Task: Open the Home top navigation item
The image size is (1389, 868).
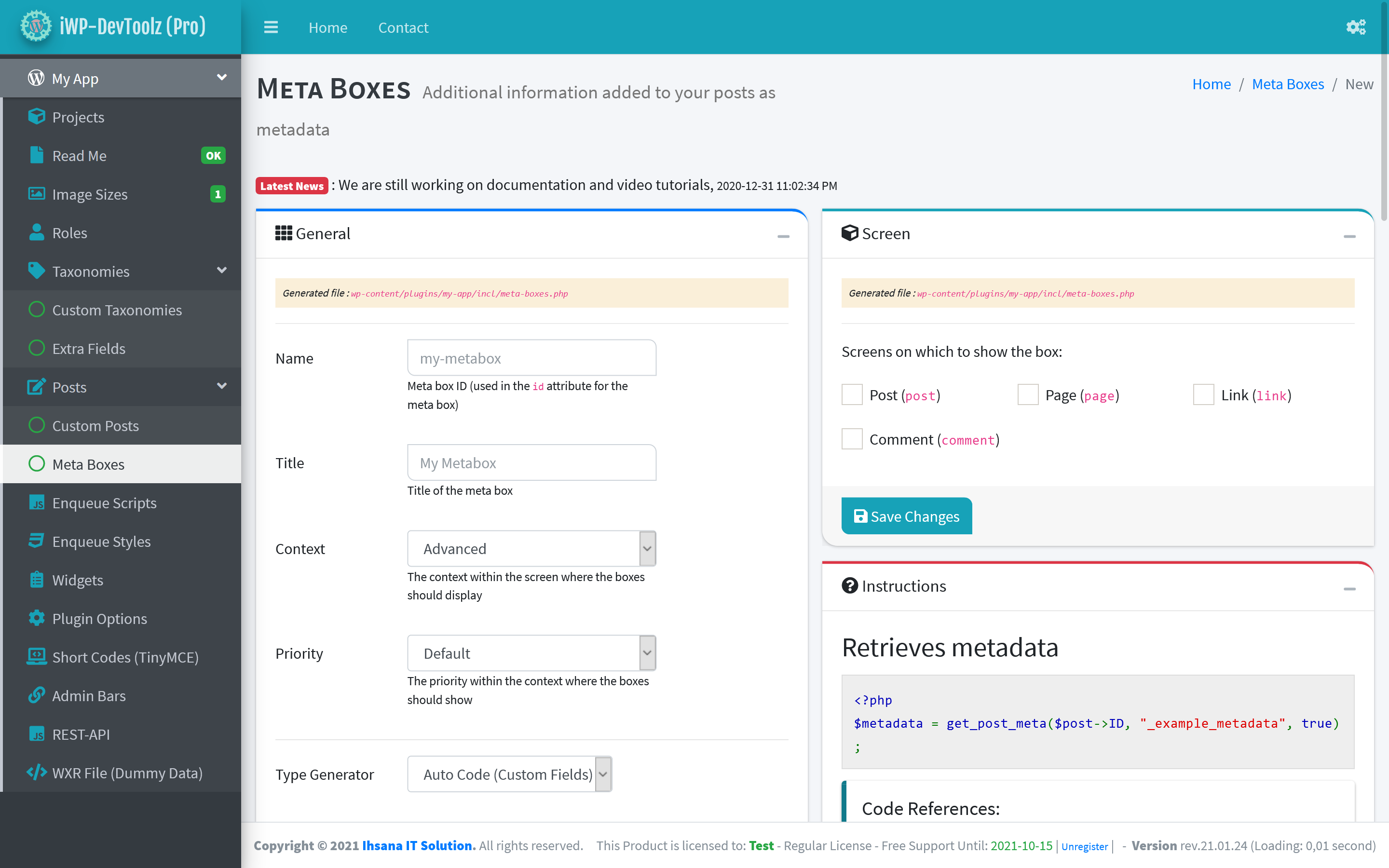Action: tap(328, 27)
